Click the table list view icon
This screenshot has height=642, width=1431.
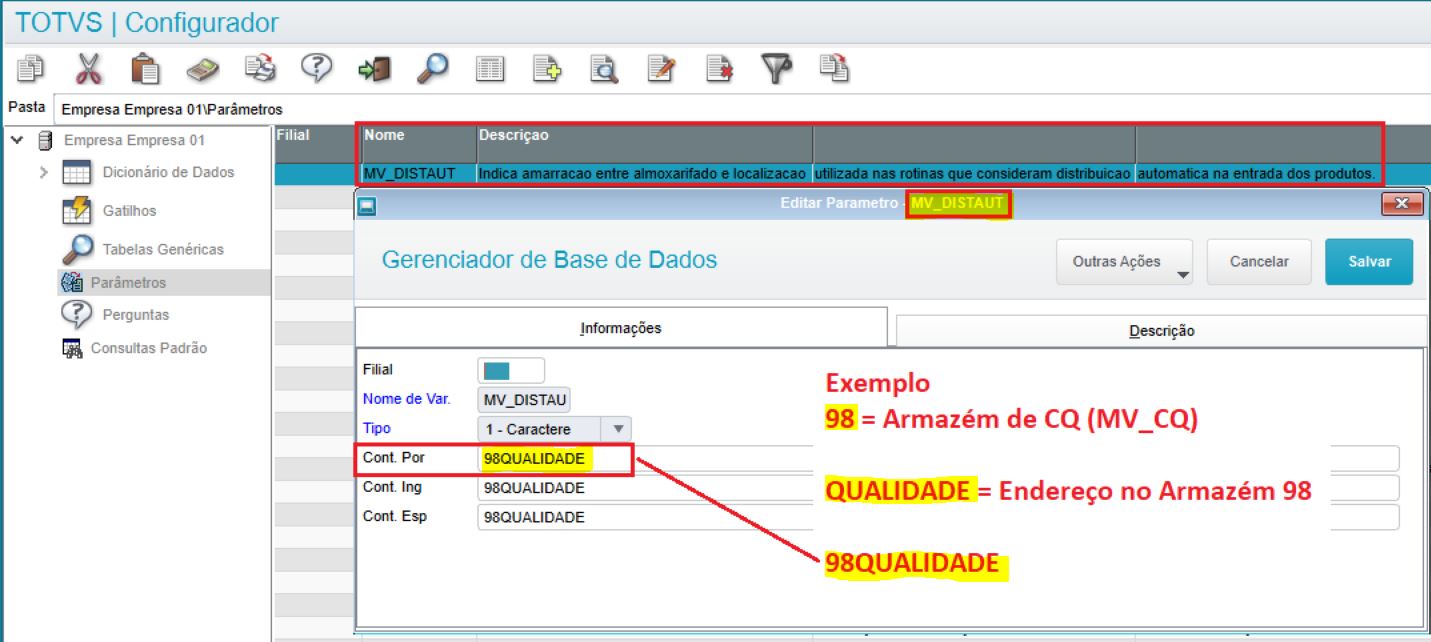tap(489, 69)
